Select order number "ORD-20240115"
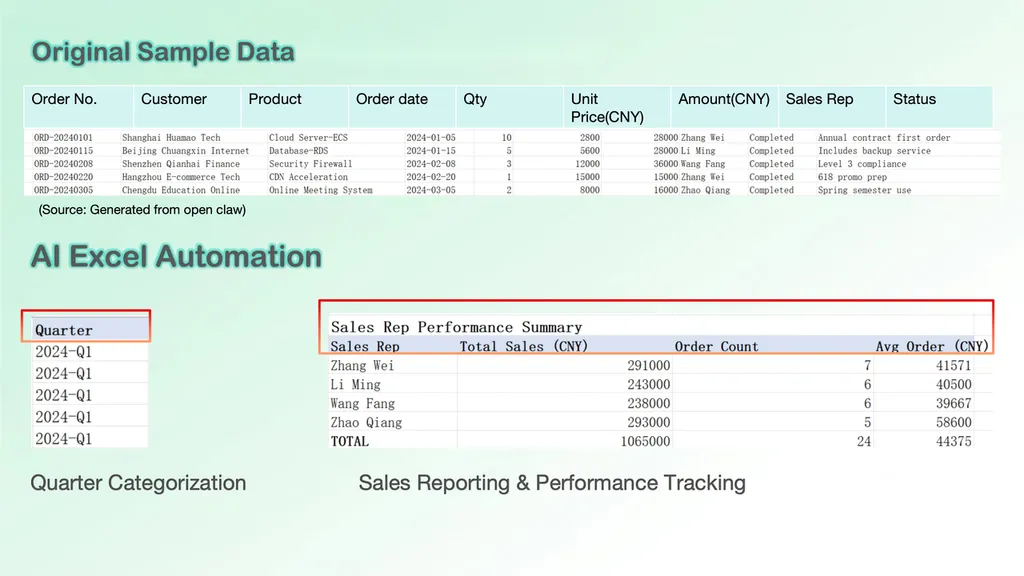1024x576 pixels. (x=63, y=151)
